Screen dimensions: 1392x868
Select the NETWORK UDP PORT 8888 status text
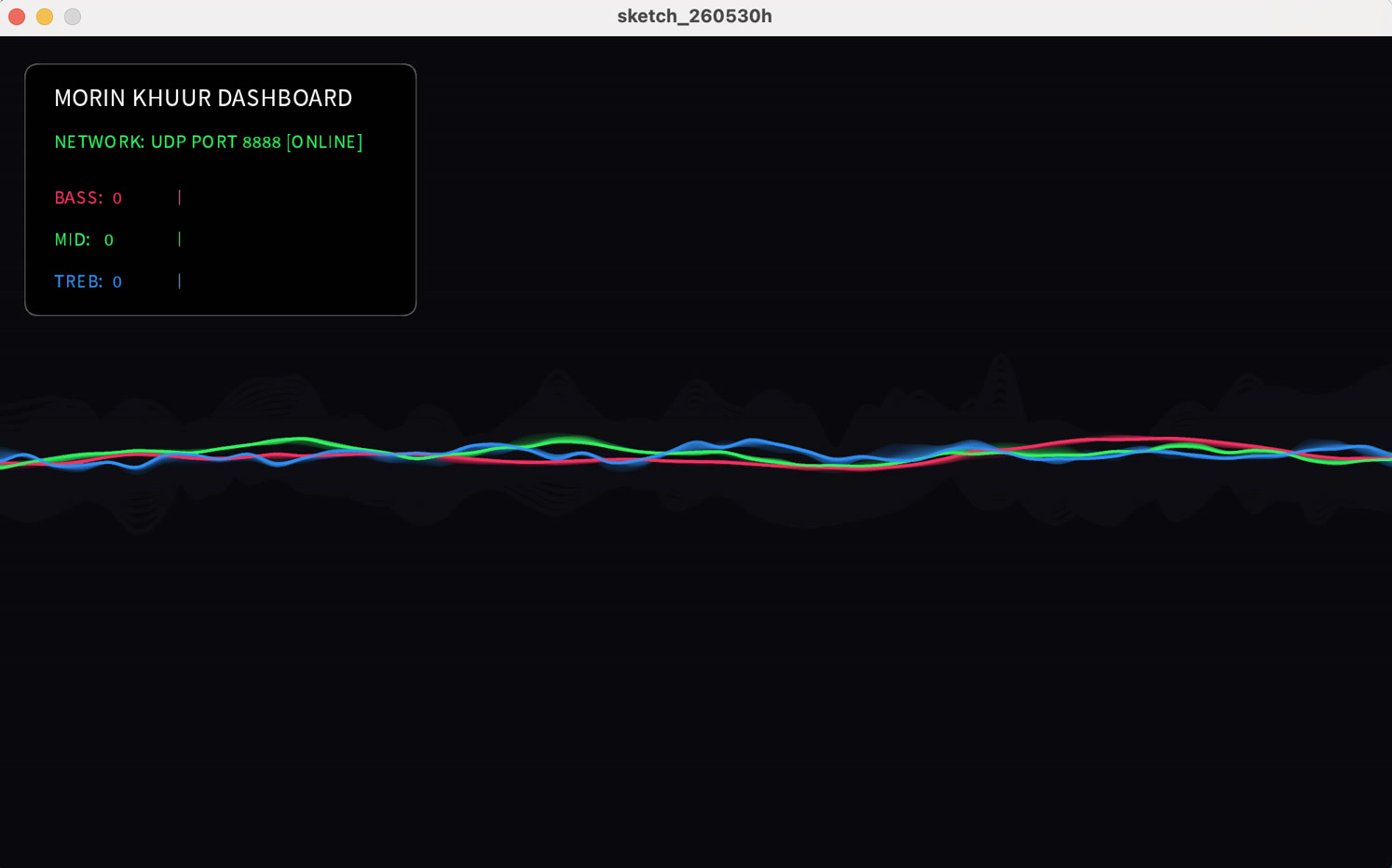(209, 142)
